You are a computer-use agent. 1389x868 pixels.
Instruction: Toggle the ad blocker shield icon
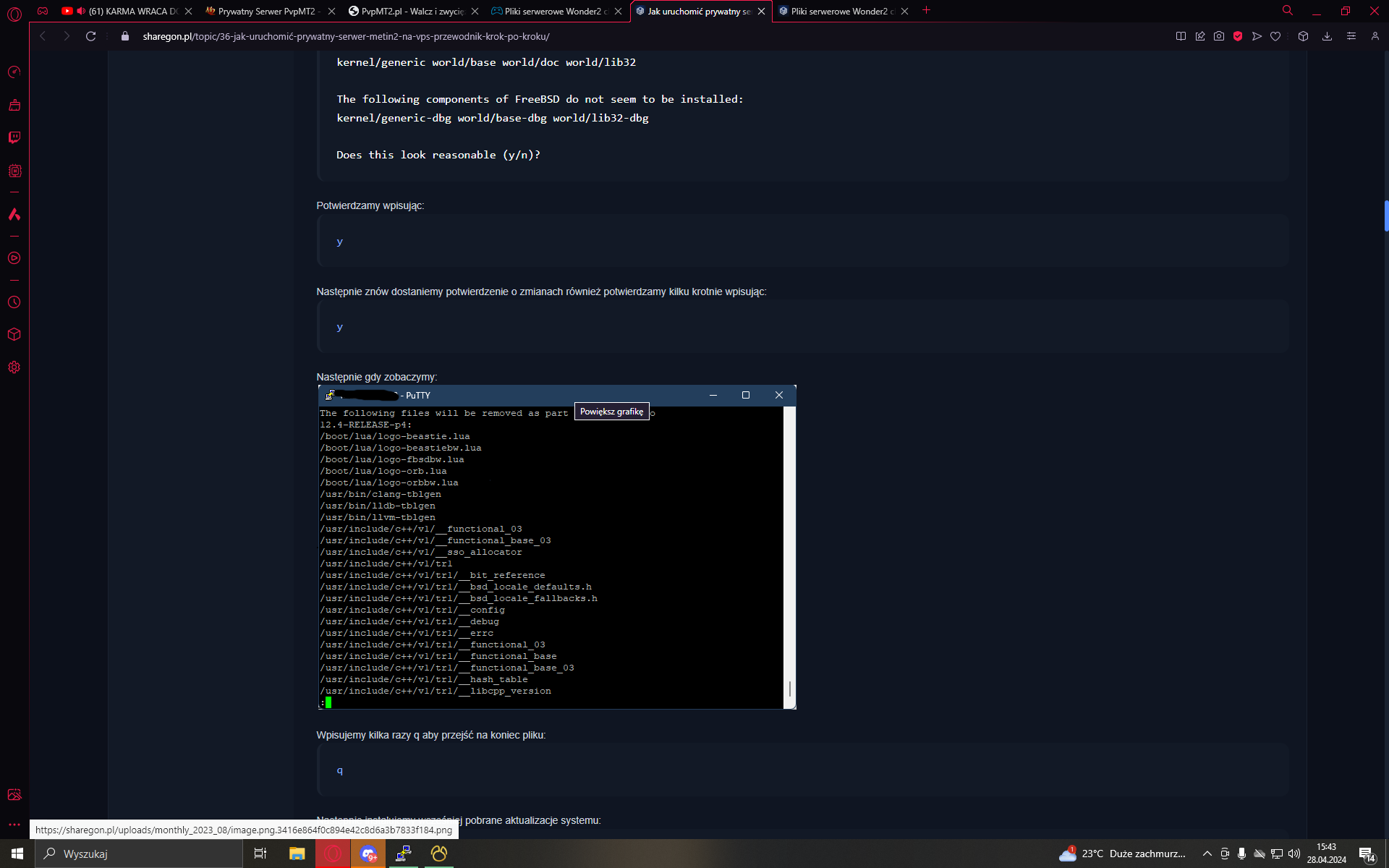tap(1238, 36)
